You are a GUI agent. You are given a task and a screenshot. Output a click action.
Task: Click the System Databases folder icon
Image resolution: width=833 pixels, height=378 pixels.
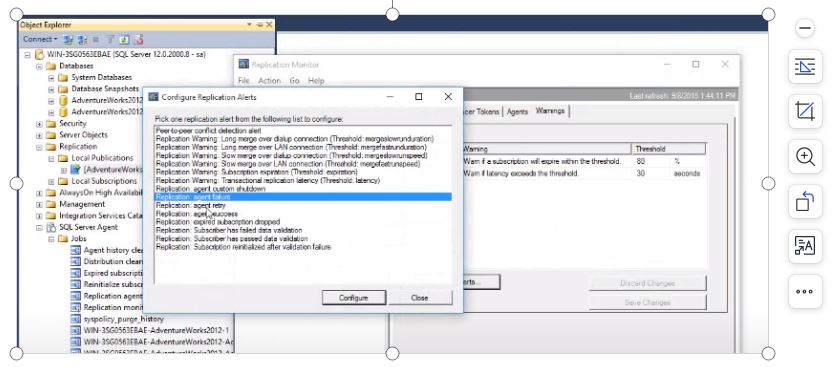[x=63, y=78]
